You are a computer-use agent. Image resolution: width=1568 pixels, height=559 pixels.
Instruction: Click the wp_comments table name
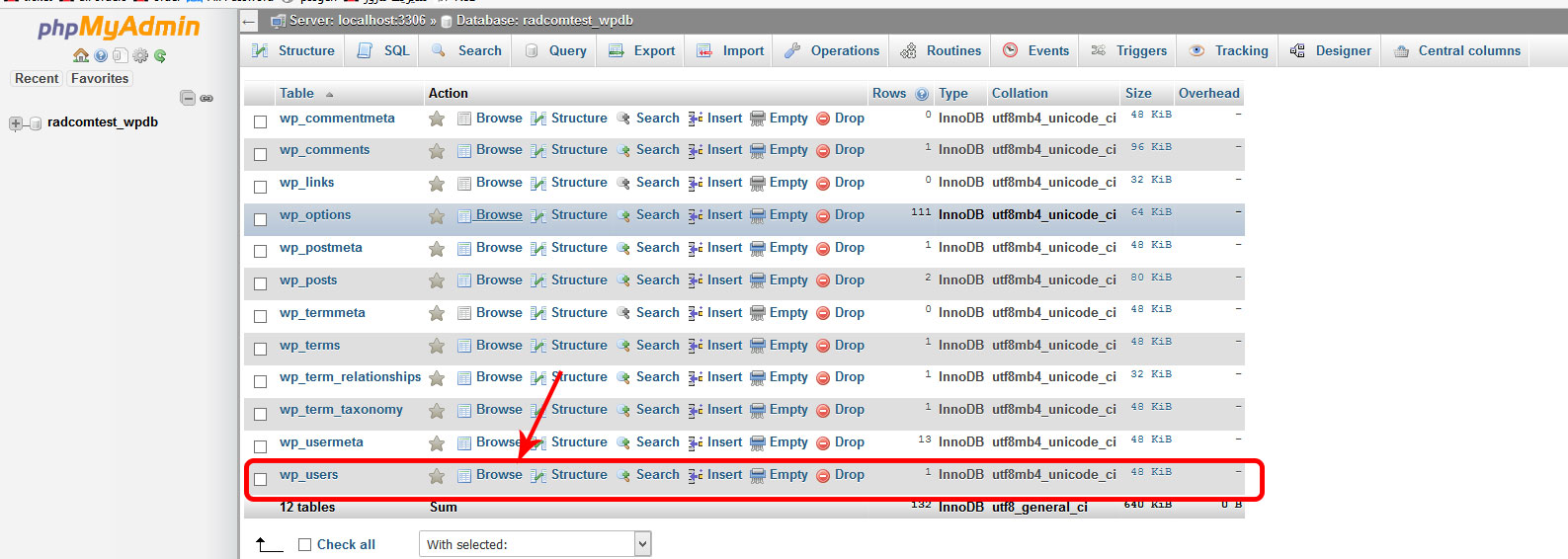[x=324, y=150]
